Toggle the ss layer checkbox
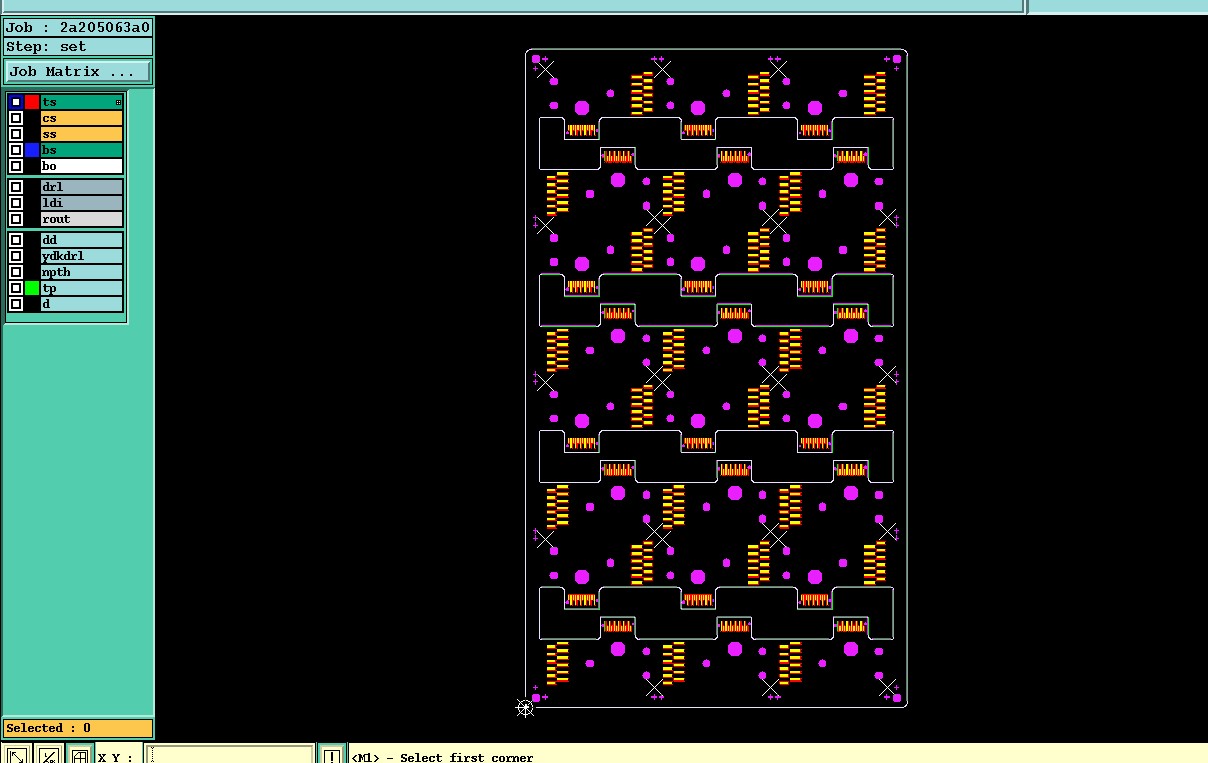Viewport: 1208px width, 763px height. pyautogui.click(x=16, y=134)
